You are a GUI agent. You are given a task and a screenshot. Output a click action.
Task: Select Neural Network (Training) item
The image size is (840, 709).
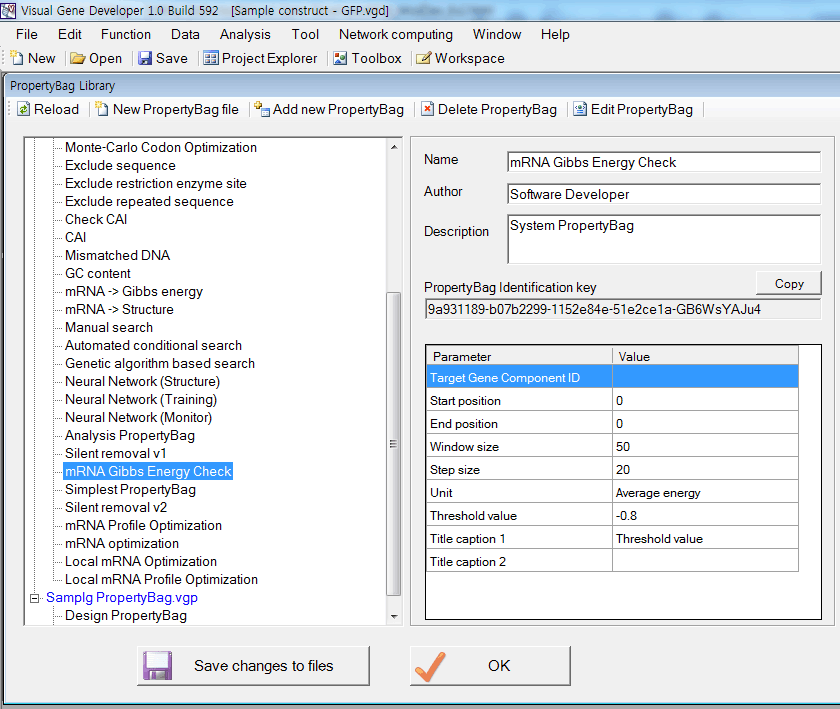coord(141,400)
